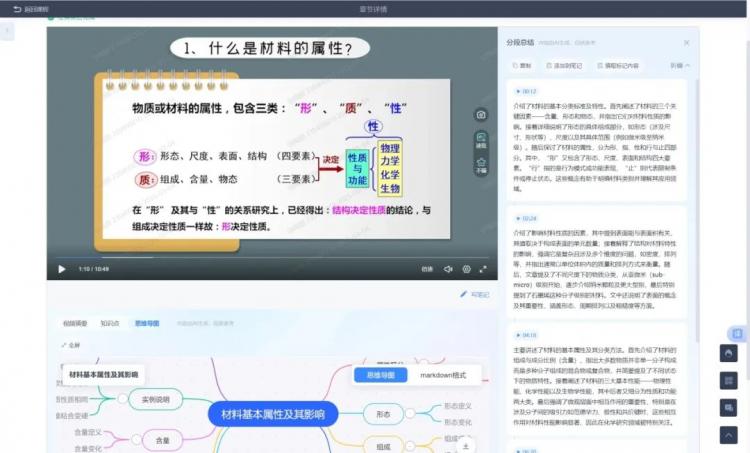The image size is (750, 453).
Task: Open video player settings gear
Action: 466,269
